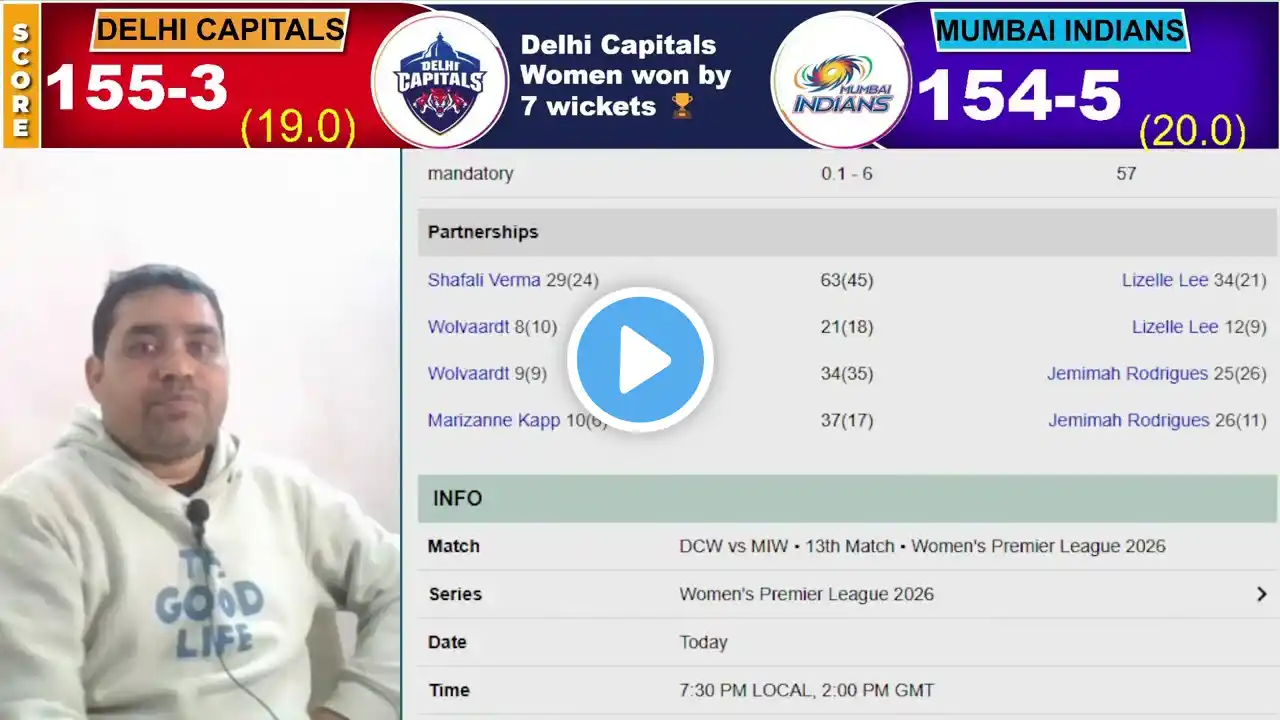Click the large blue play button
The image size is (1280, 720).
640,360
